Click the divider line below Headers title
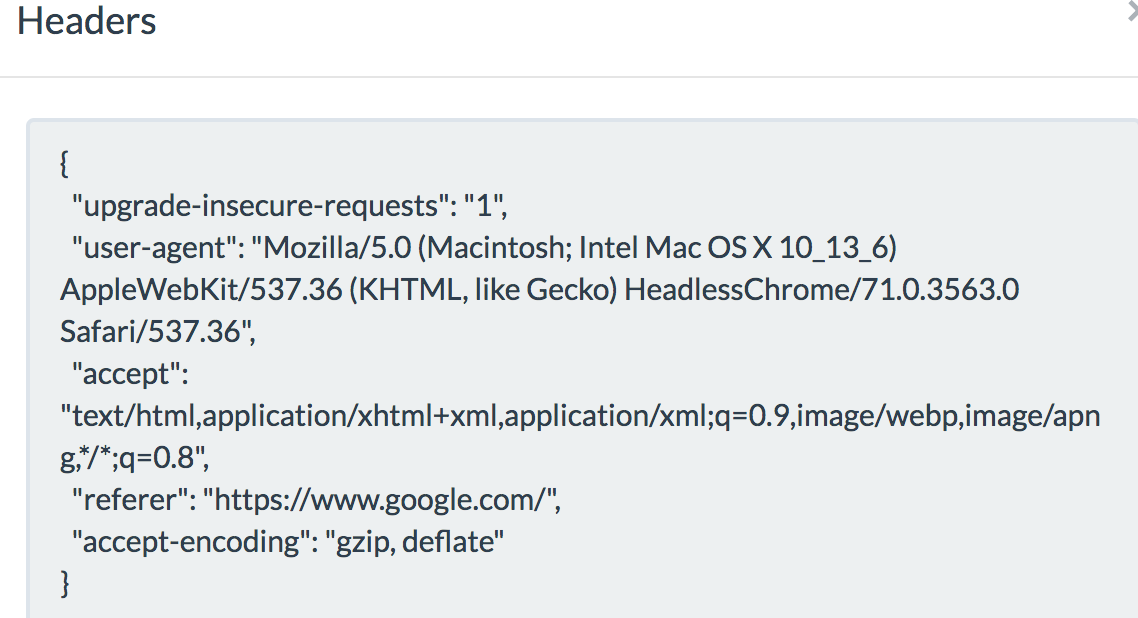Screen dimensions: 1138x618 tap(569, 74)
